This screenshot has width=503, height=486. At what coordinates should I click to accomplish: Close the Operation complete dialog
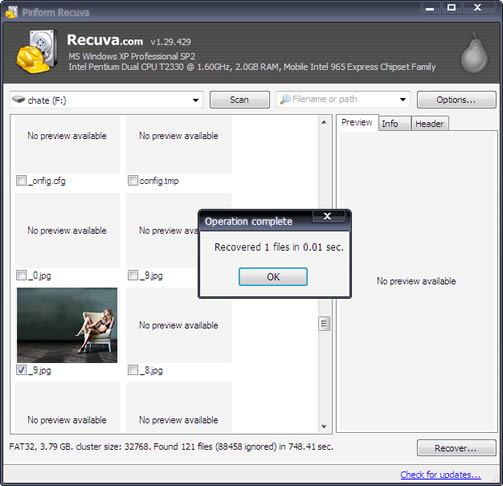[x=328, y=216]
